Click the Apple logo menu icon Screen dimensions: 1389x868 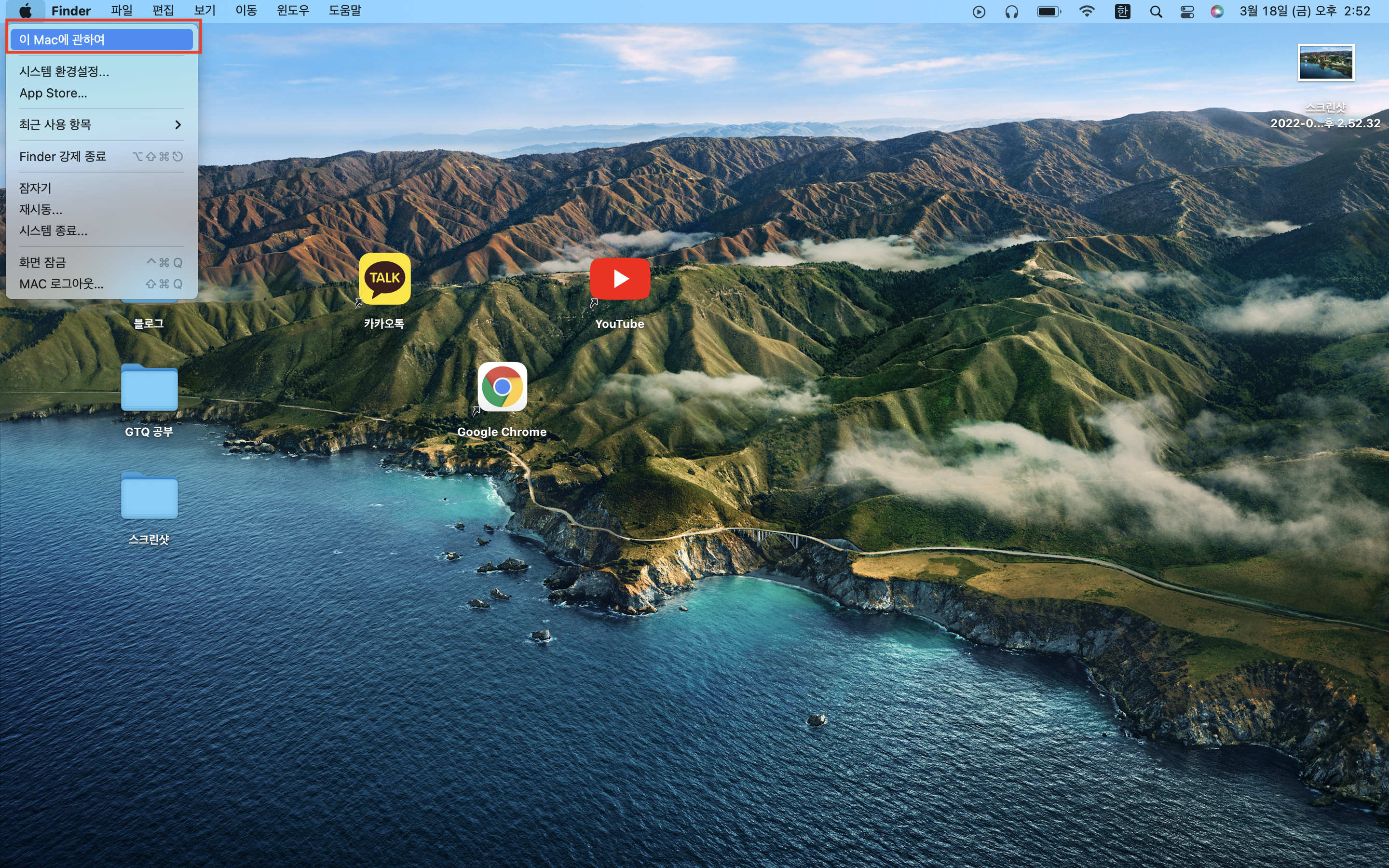point(25,11)
